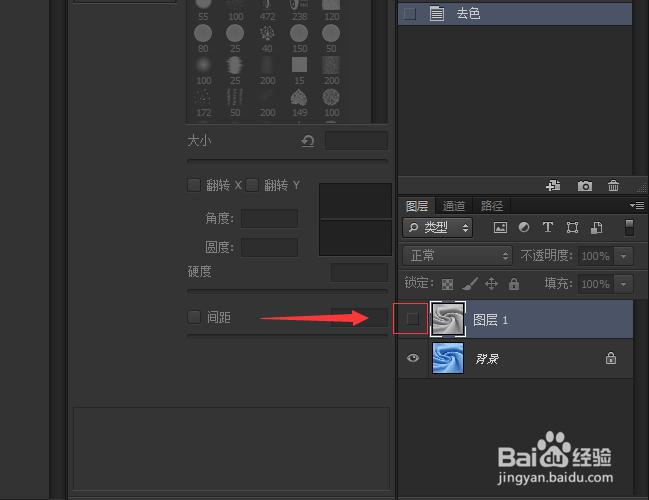The width and height of the screenshot is (649, 500).
Task: Lock all padlock icon in lock row
Action: [514, 284]
